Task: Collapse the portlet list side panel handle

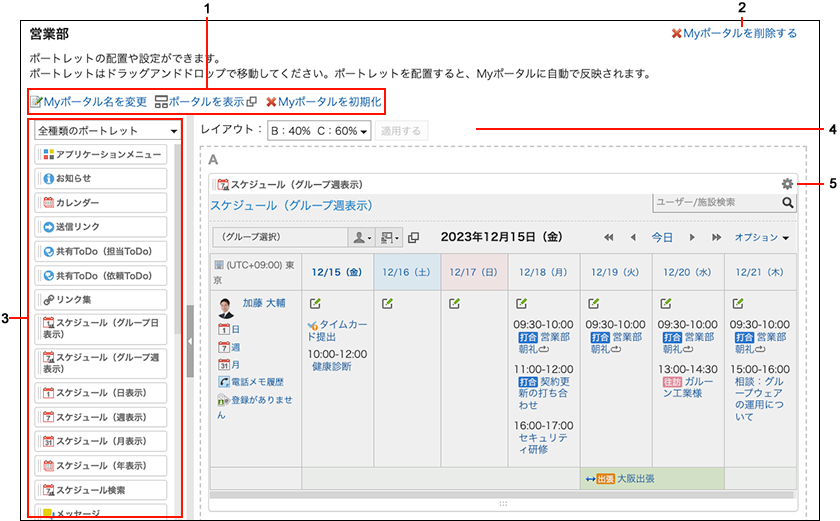Action: 189,340
